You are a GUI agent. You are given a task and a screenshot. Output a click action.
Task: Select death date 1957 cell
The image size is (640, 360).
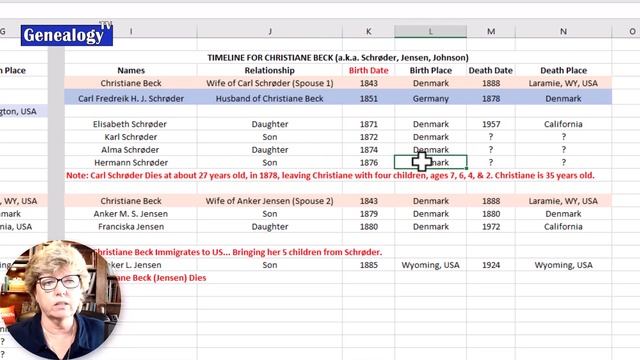pos(491,124)
